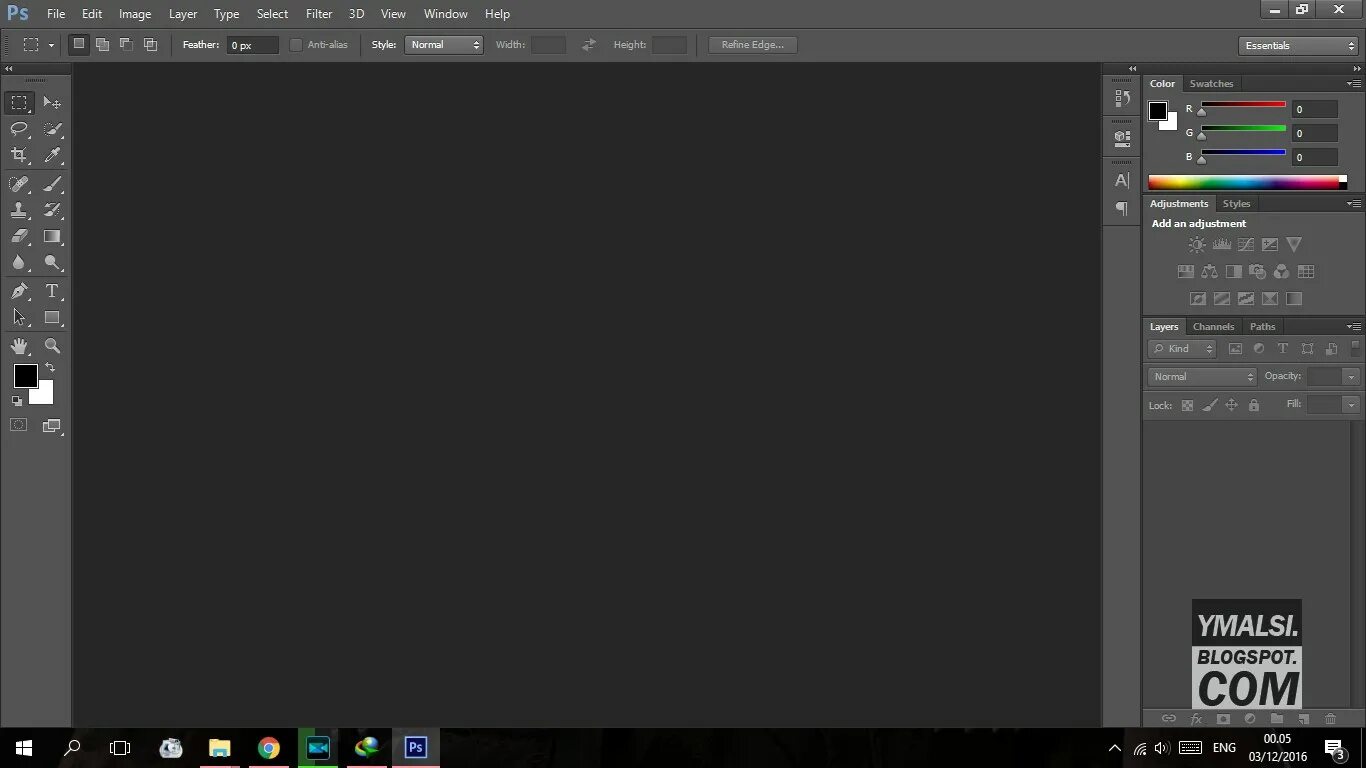Image resolution: width=1366 pixels, height=768 pixels.
Task: Enable the Anti-alias checkbox
Action: (296, 45)
